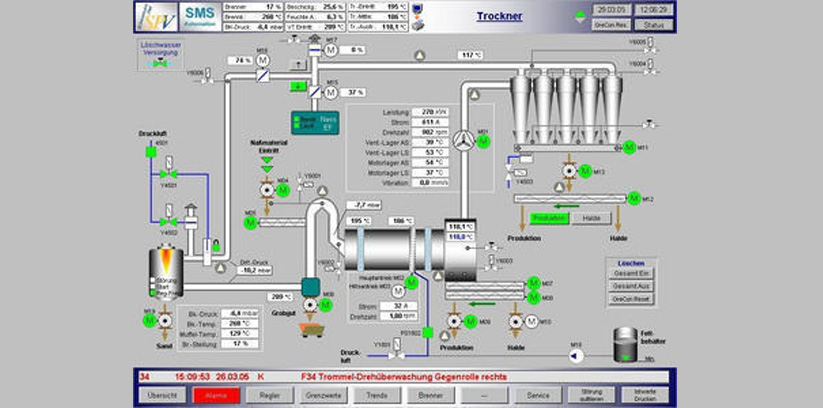
Task: Click the 37 % M15 value field
Action: tap(353, 92)
